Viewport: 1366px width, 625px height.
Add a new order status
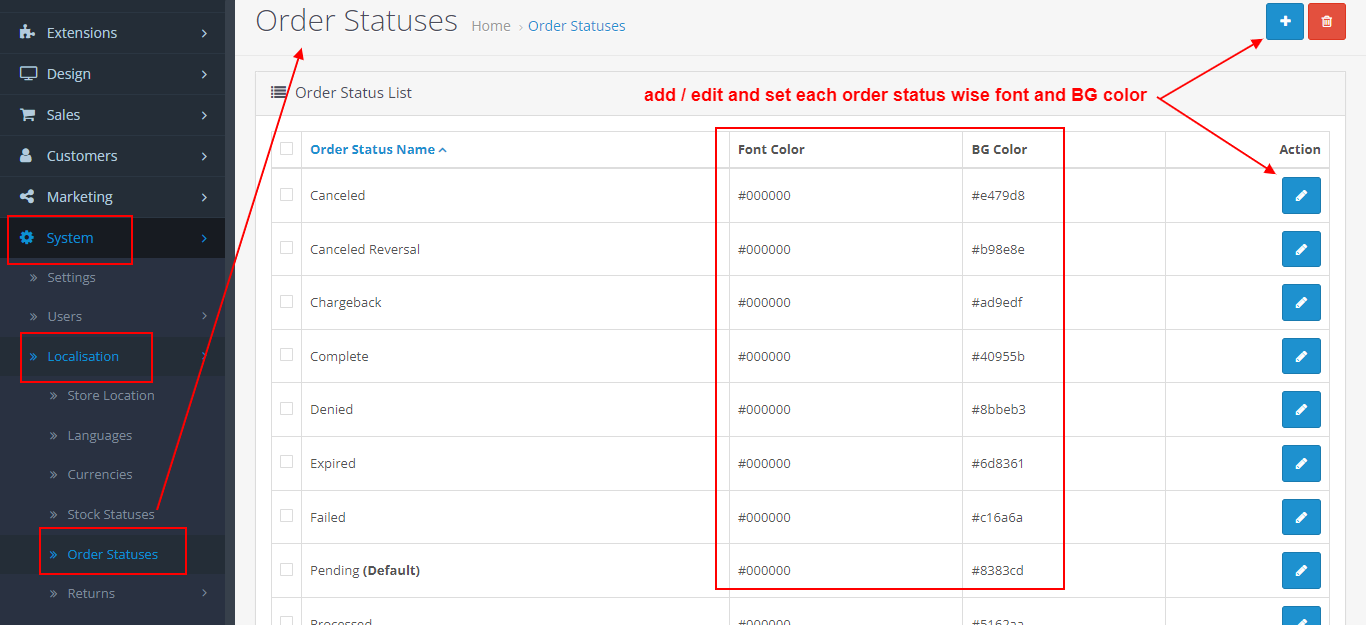coord(1284,21)
